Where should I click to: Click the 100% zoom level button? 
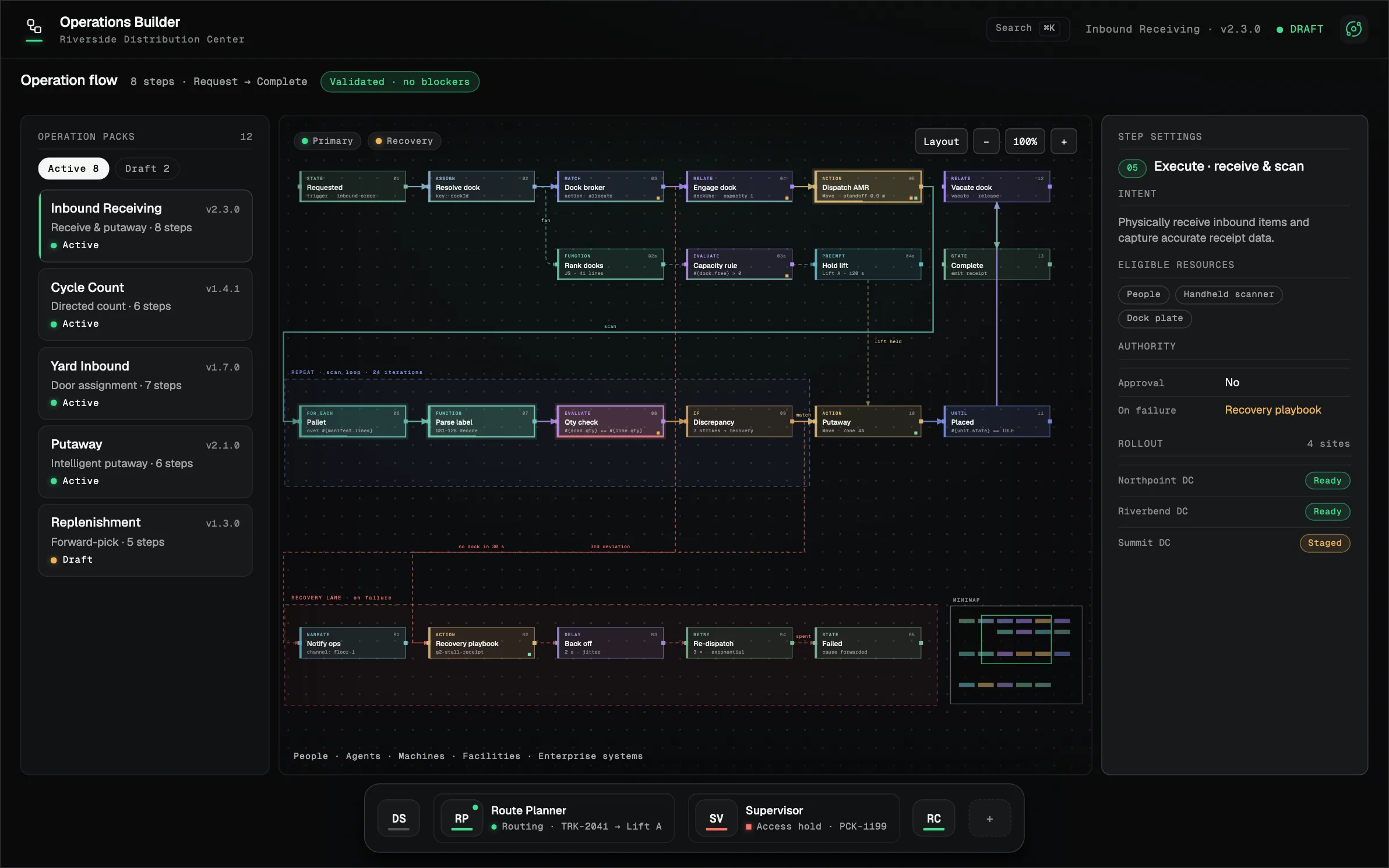[1025, 142]
